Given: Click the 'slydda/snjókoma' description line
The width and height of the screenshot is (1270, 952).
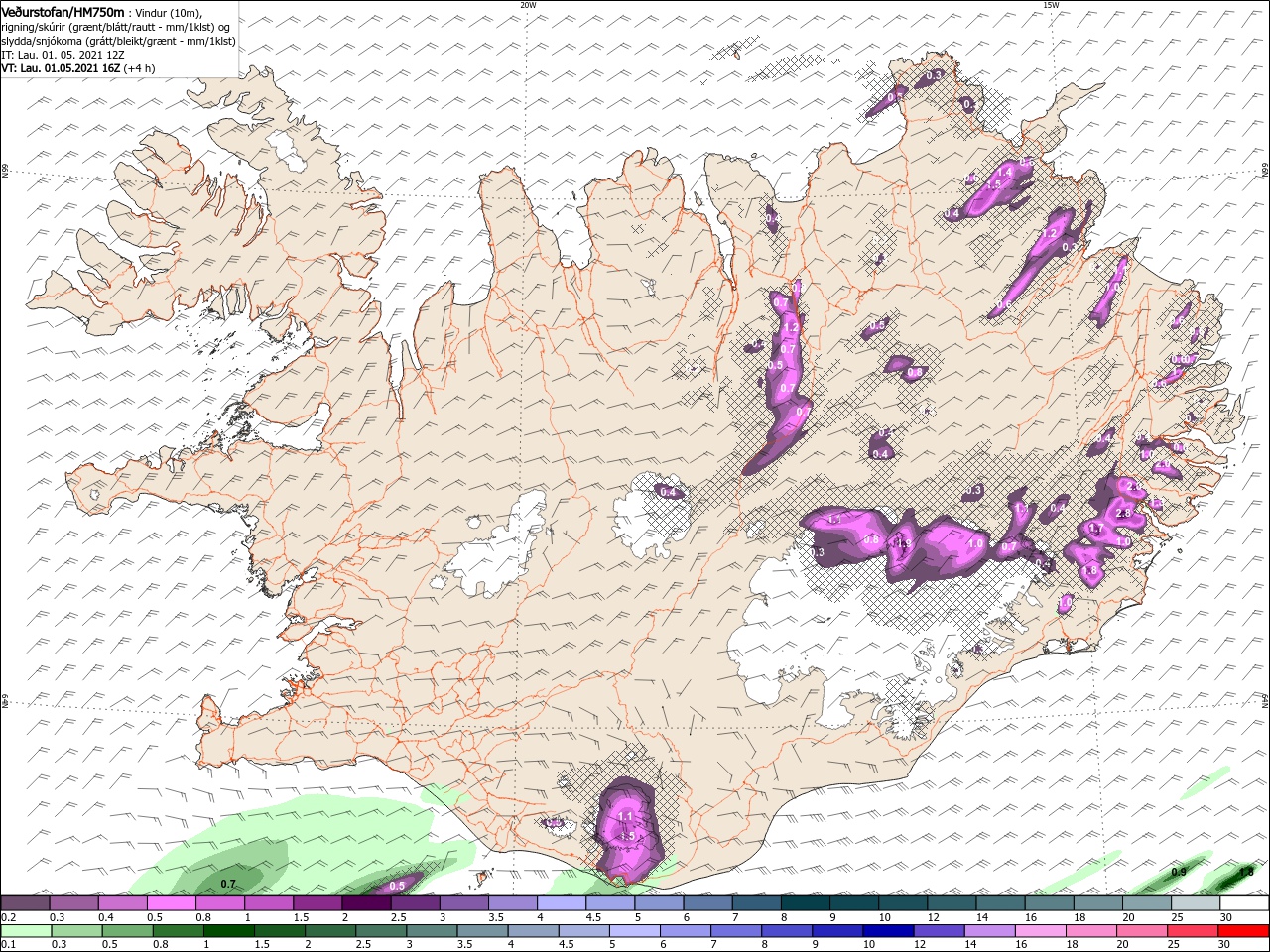Looking at the screenshot, I should pos(118,41).
